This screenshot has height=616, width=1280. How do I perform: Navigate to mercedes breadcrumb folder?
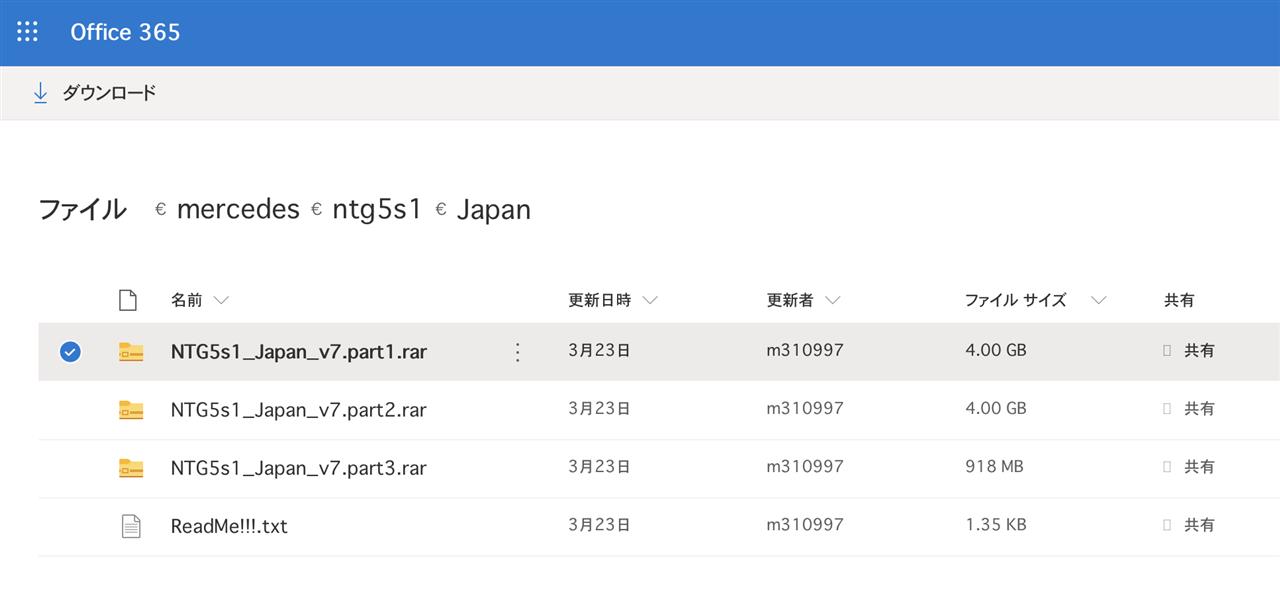point(238,209)
